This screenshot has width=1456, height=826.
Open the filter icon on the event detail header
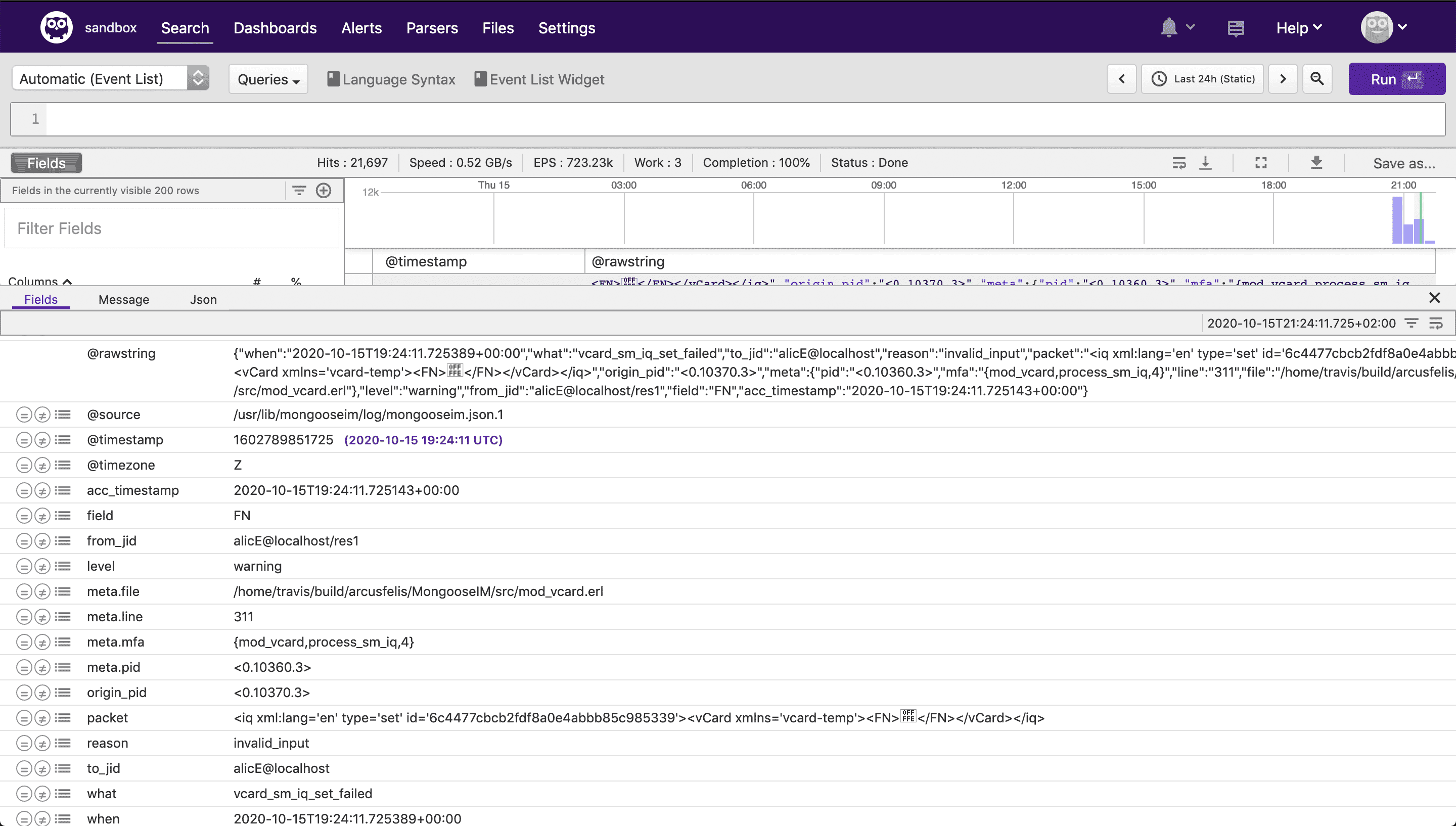(1410, 323)
